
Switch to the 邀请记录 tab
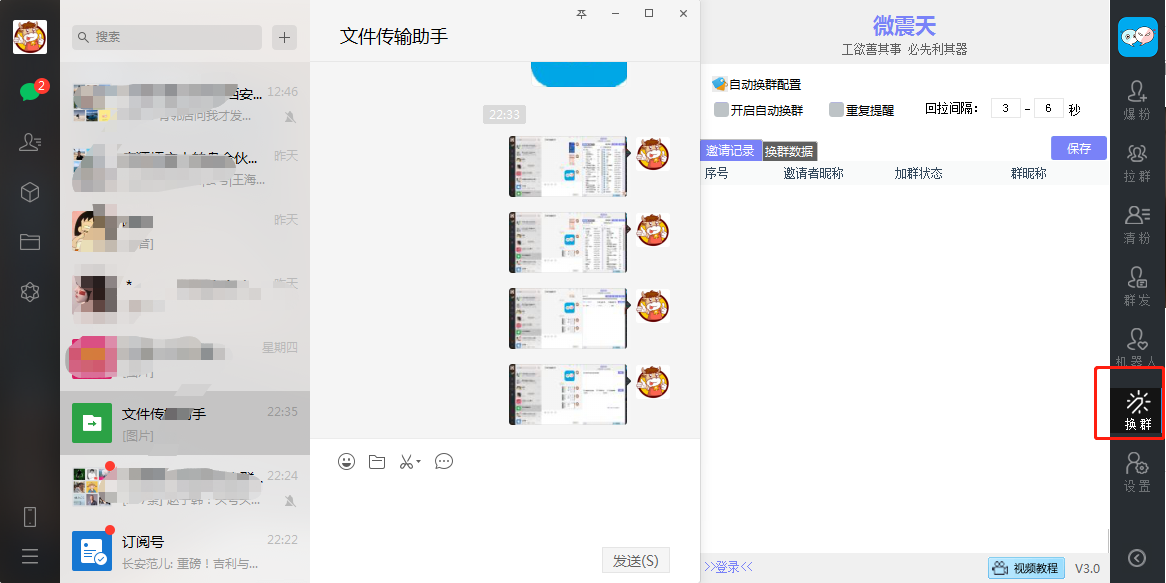730,150
